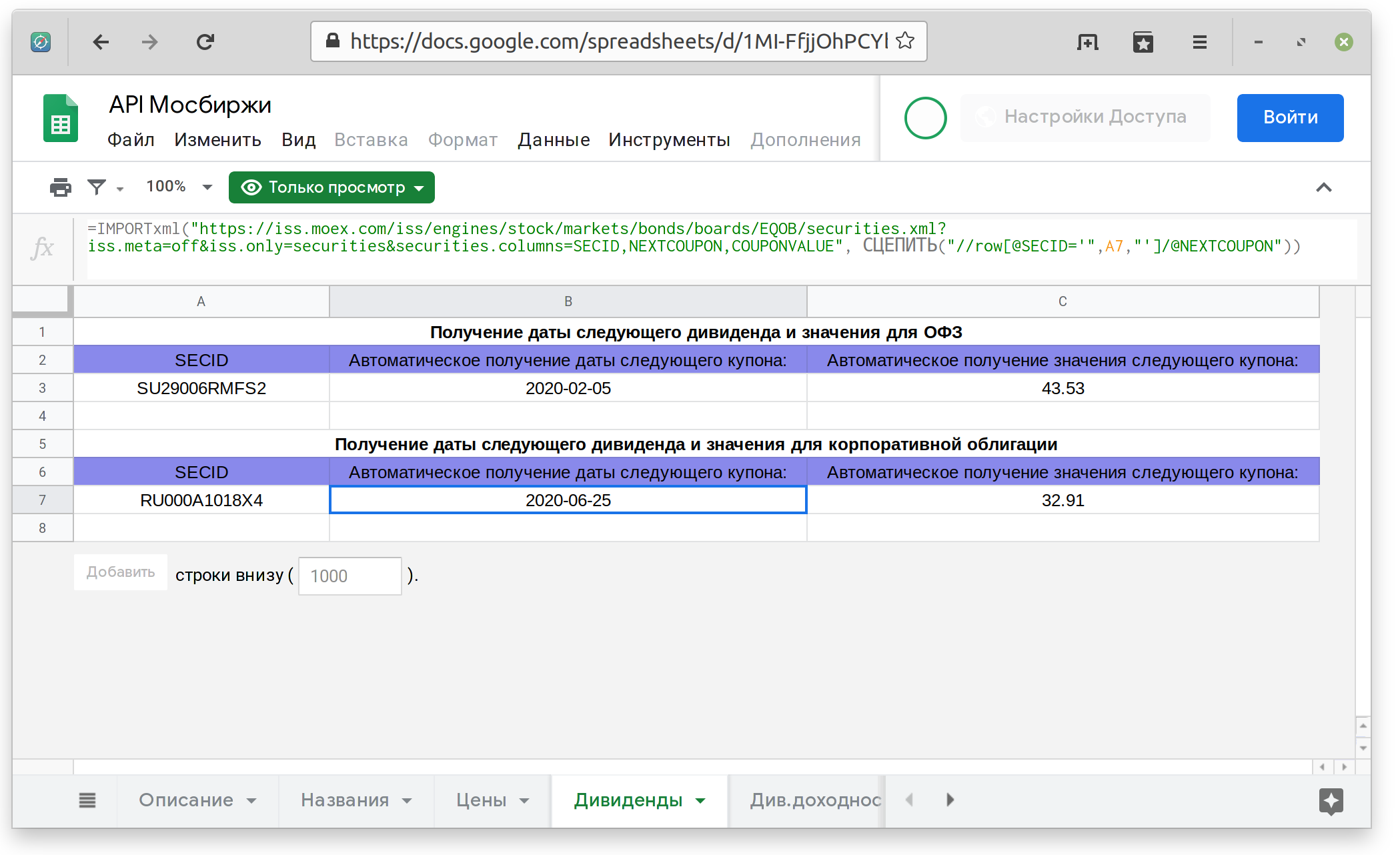Viewport: 1400px width, 855px height.
Task: Open the print dialog via printer icon
Action: [60, 187]
